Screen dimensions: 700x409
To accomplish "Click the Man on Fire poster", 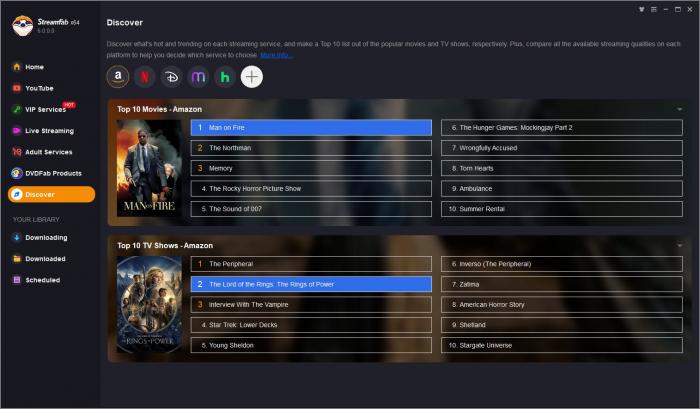I will click(149, 168).
